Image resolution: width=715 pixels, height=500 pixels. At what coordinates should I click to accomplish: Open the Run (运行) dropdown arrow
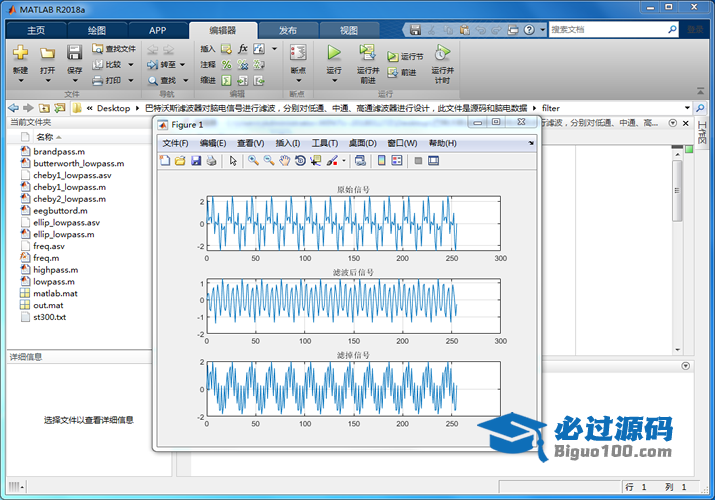[x=334, y=81]
